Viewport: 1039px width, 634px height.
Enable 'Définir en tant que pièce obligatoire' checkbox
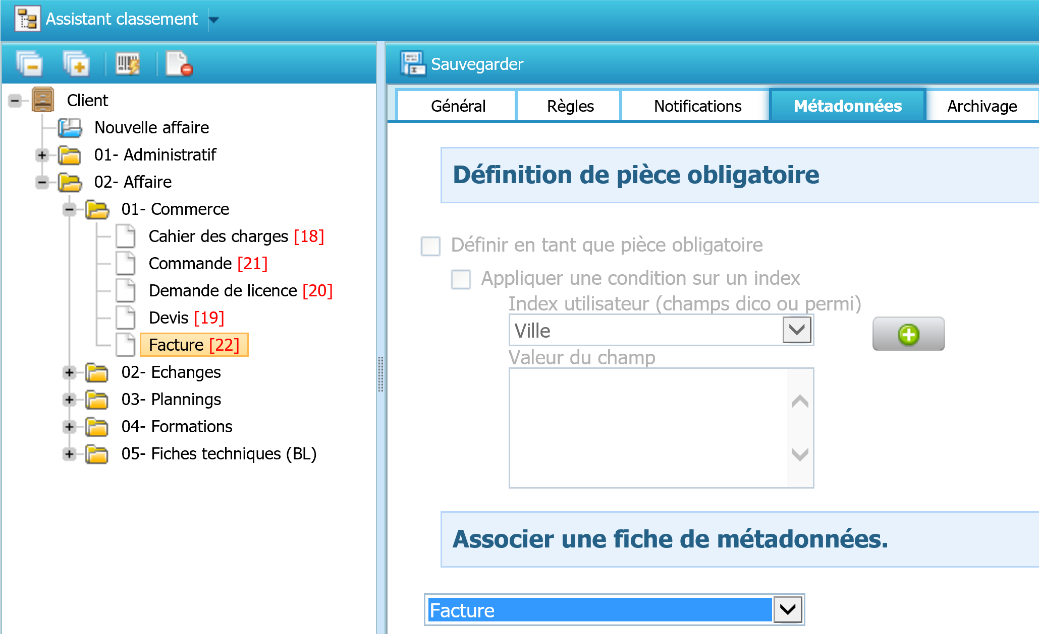[431, 246]
